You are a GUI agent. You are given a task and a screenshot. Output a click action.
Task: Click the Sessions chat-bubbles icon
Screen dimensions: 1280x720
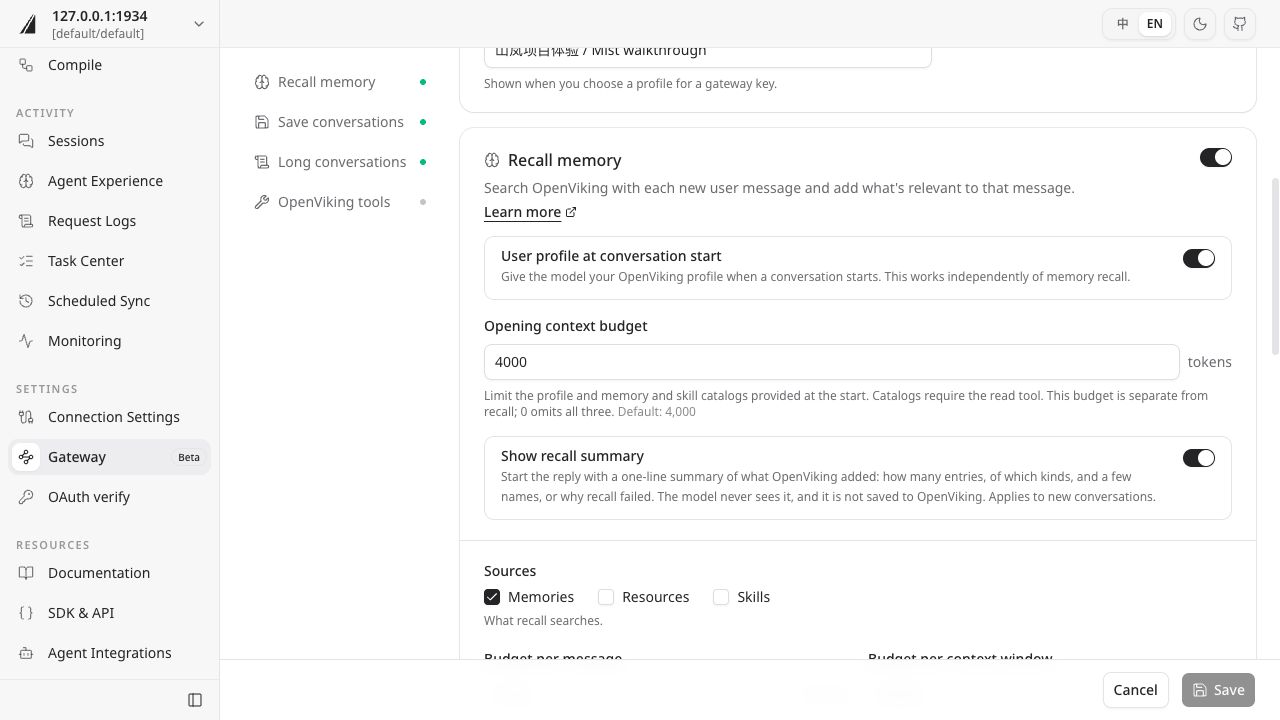27,141
